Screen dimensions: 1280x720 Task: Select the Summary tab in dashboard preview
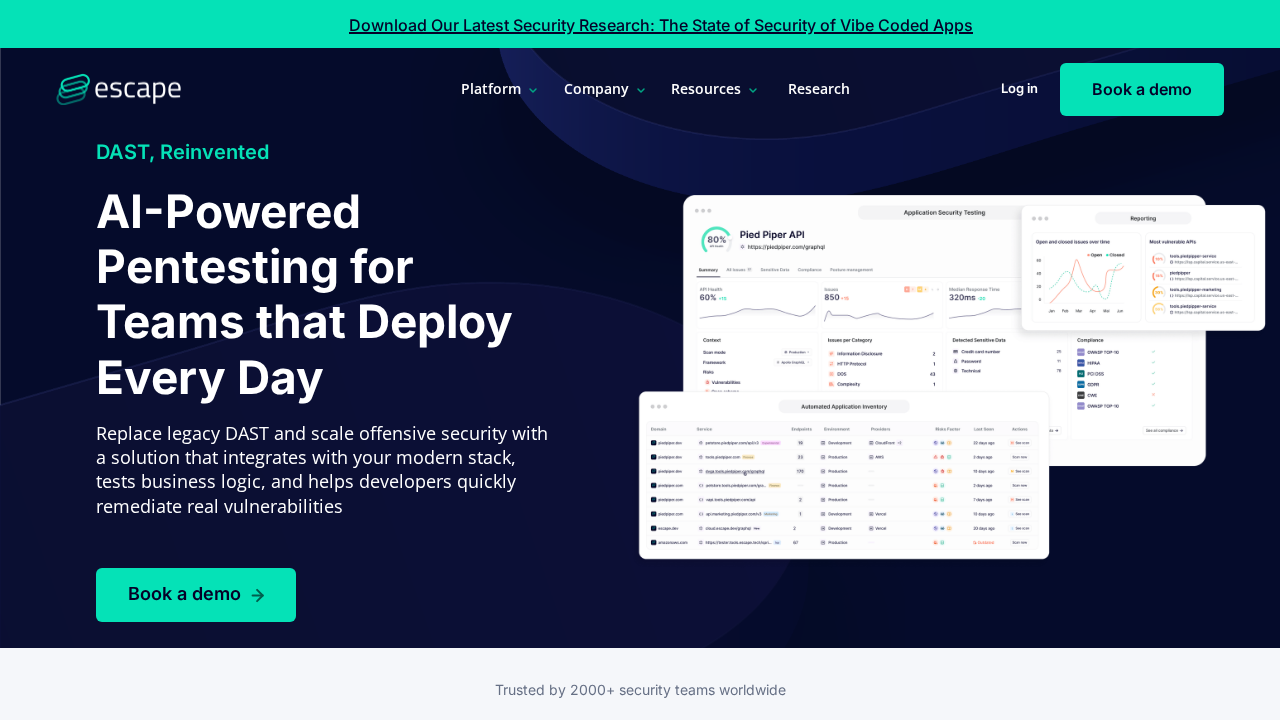click(x=708, y=270)
